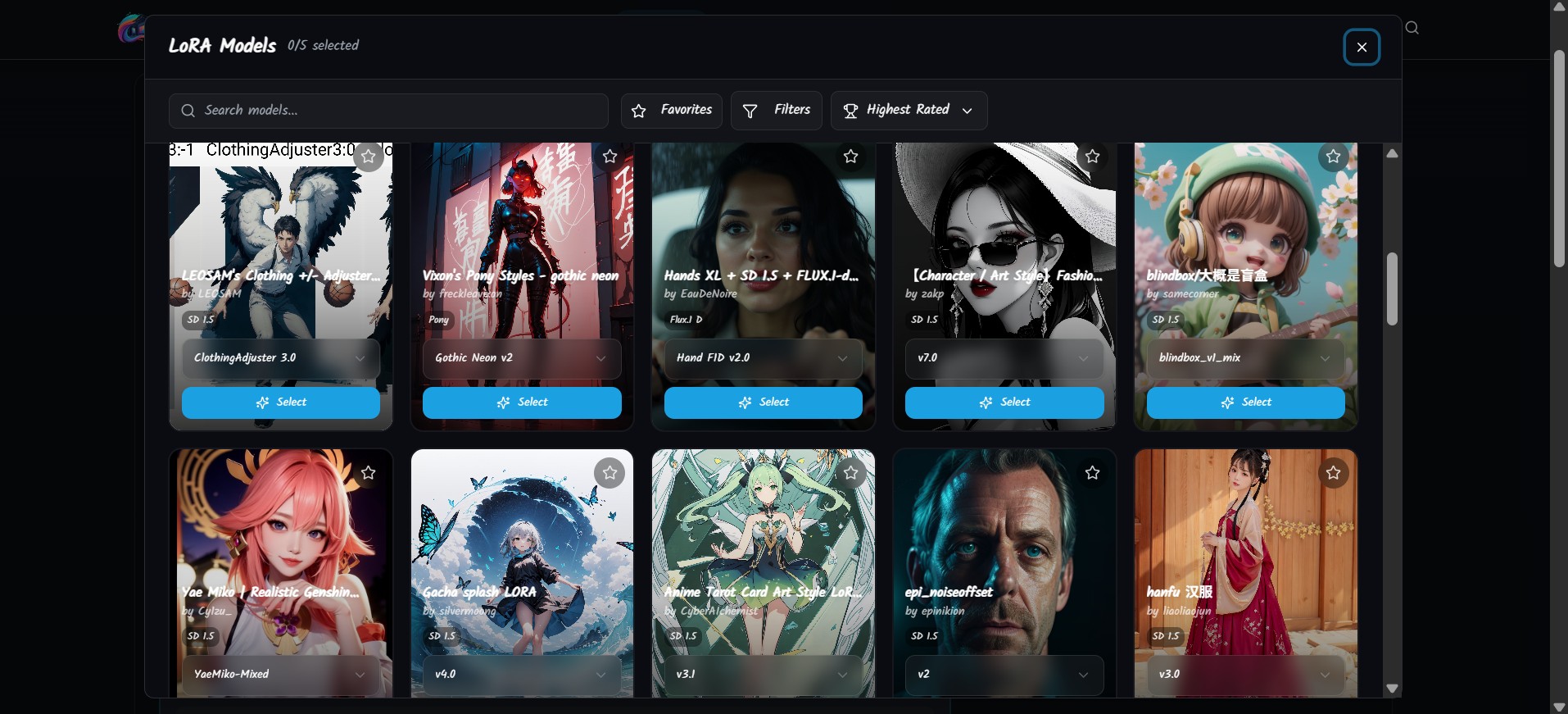1568x714 pixels.
Task: Expand the epi_noiseoffset v2 version dropdown
Action: (x=1004, y=675)
